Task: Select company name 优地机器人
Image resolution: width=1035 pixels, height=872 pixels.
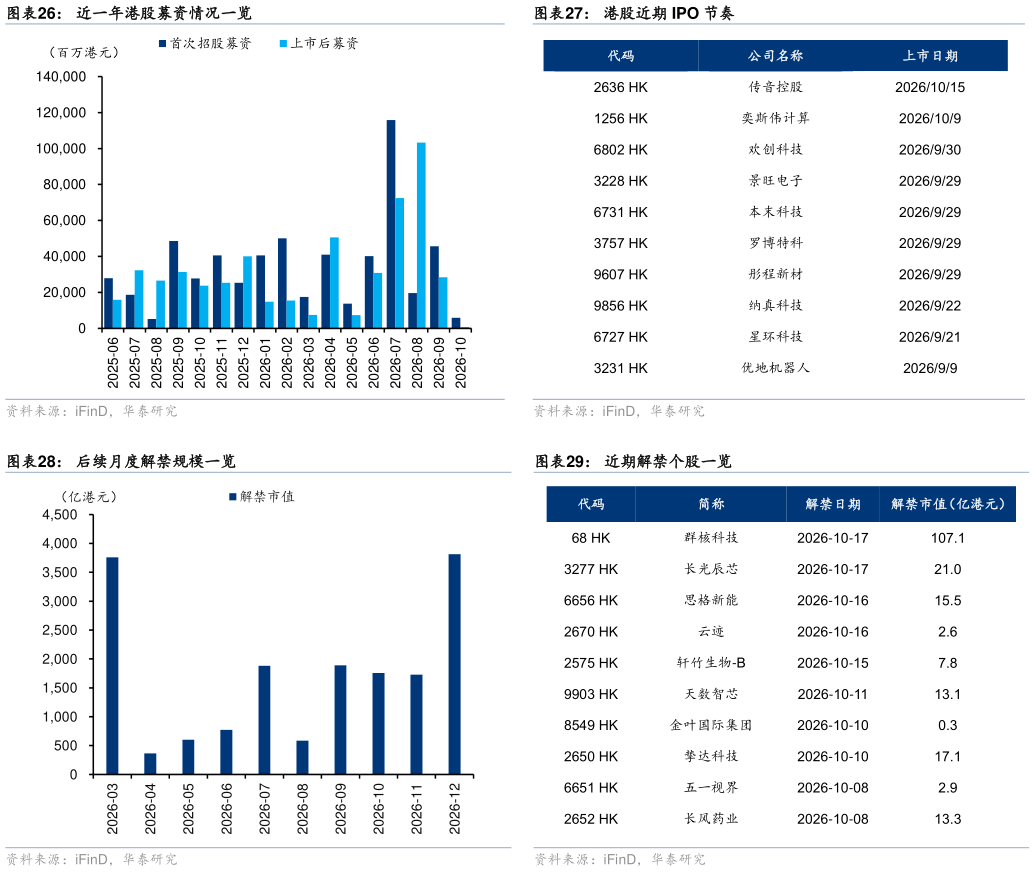Action: (x=776, y=368)
